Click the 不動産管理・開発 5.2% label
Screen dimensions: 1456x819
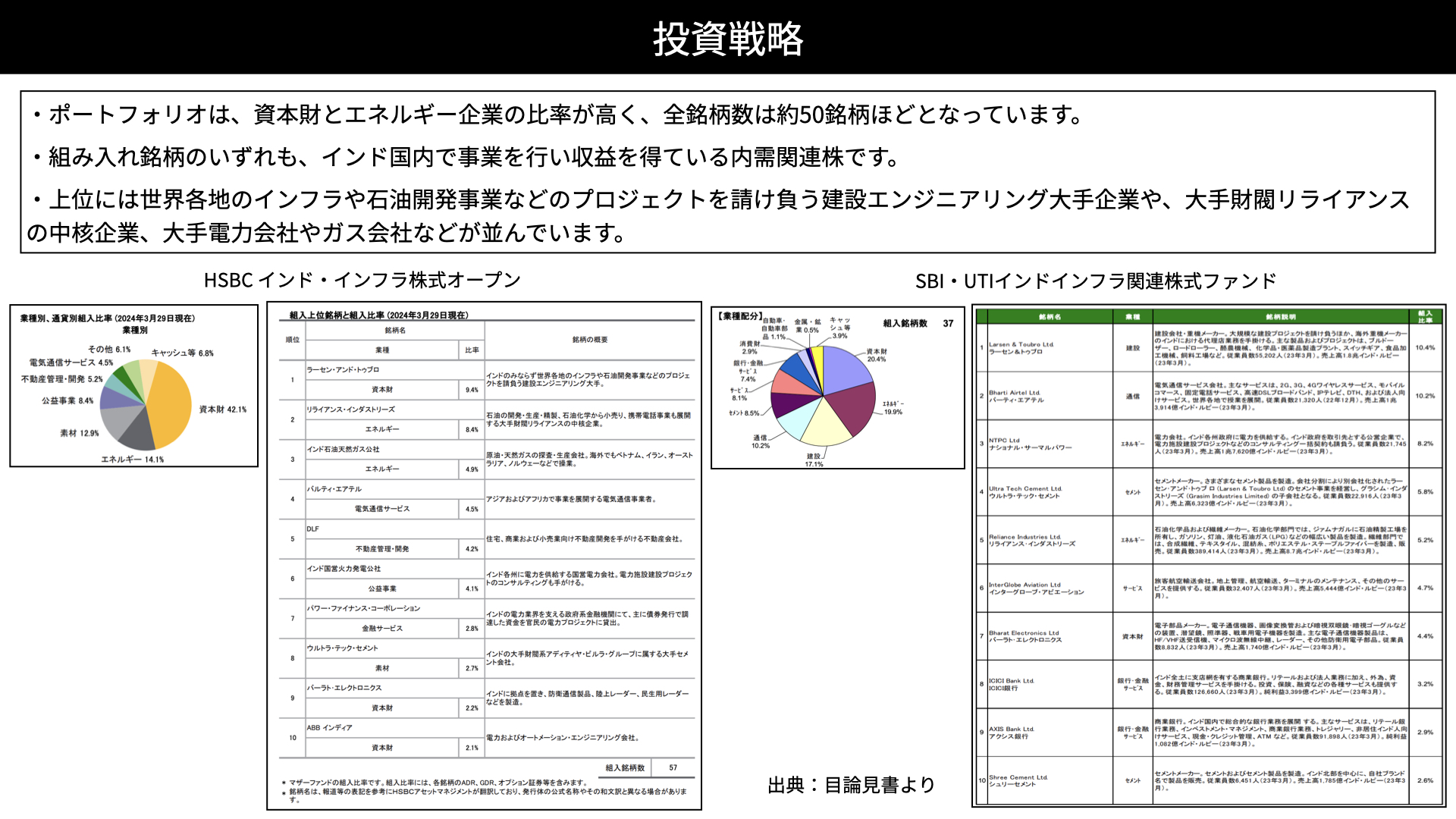(62, 379)
